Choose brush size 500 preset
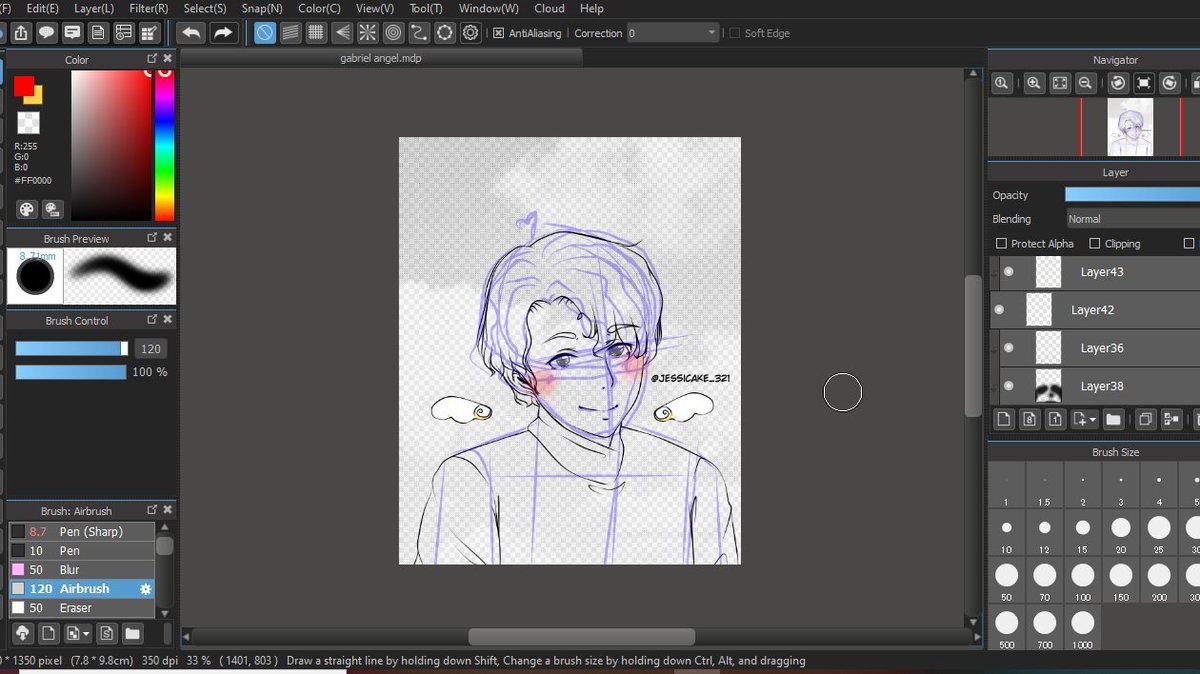The height and width of the screenshot is (674, 1200). point(1006,629)
